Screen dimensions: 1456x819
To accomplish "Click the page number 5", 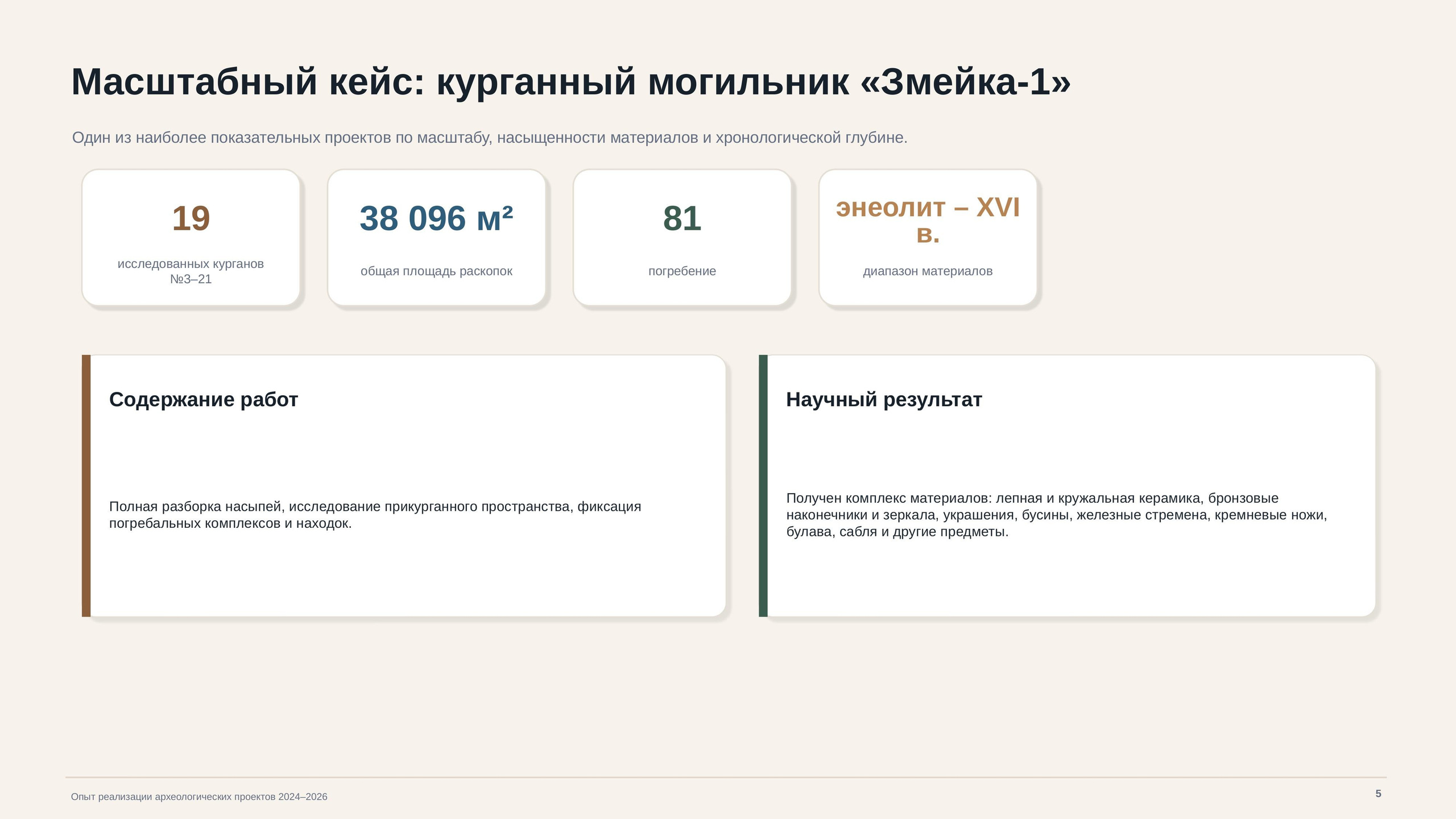I will (1378, 793).
